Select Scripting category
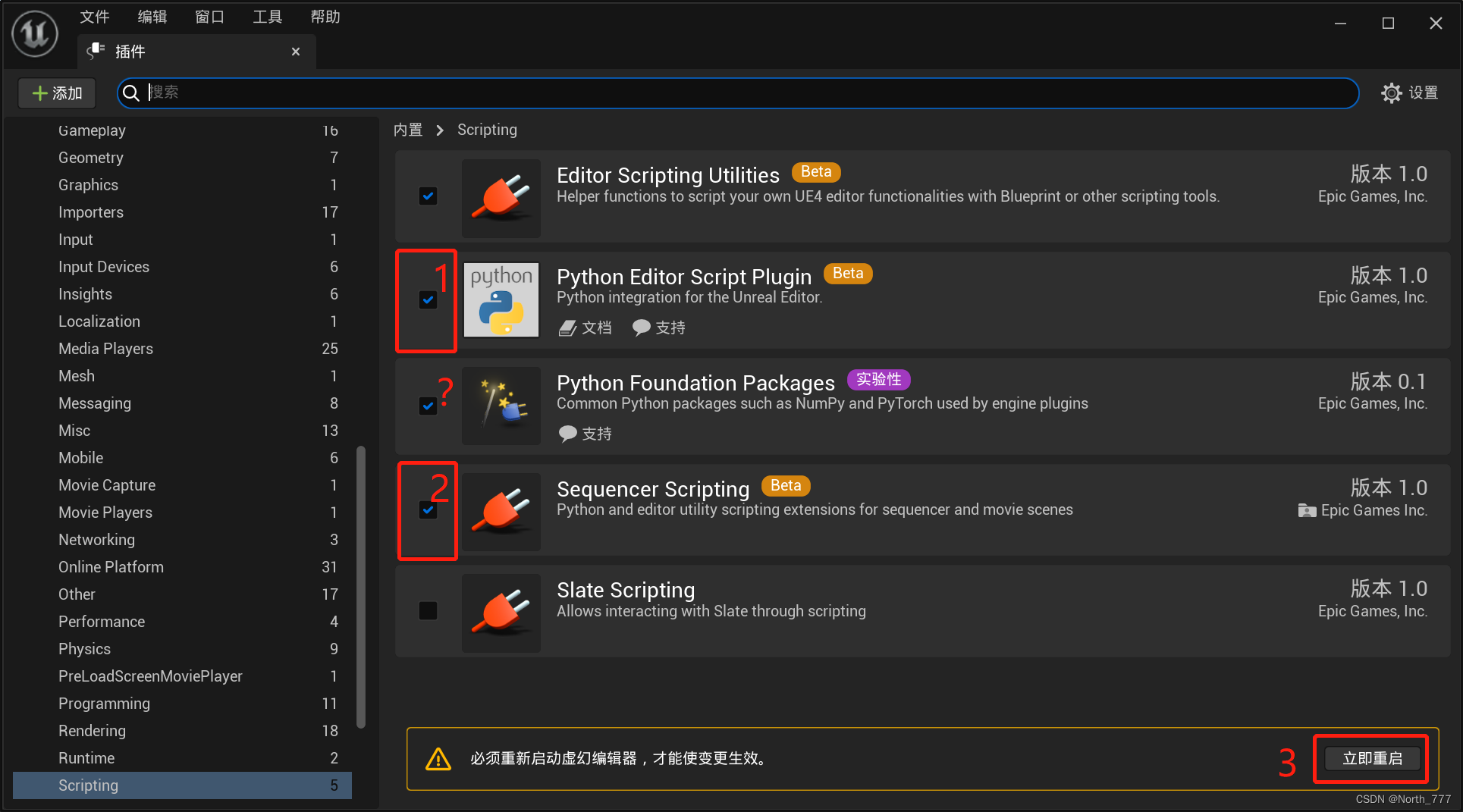The height and width of the screenshot is (812, 1463). [182, 785]
